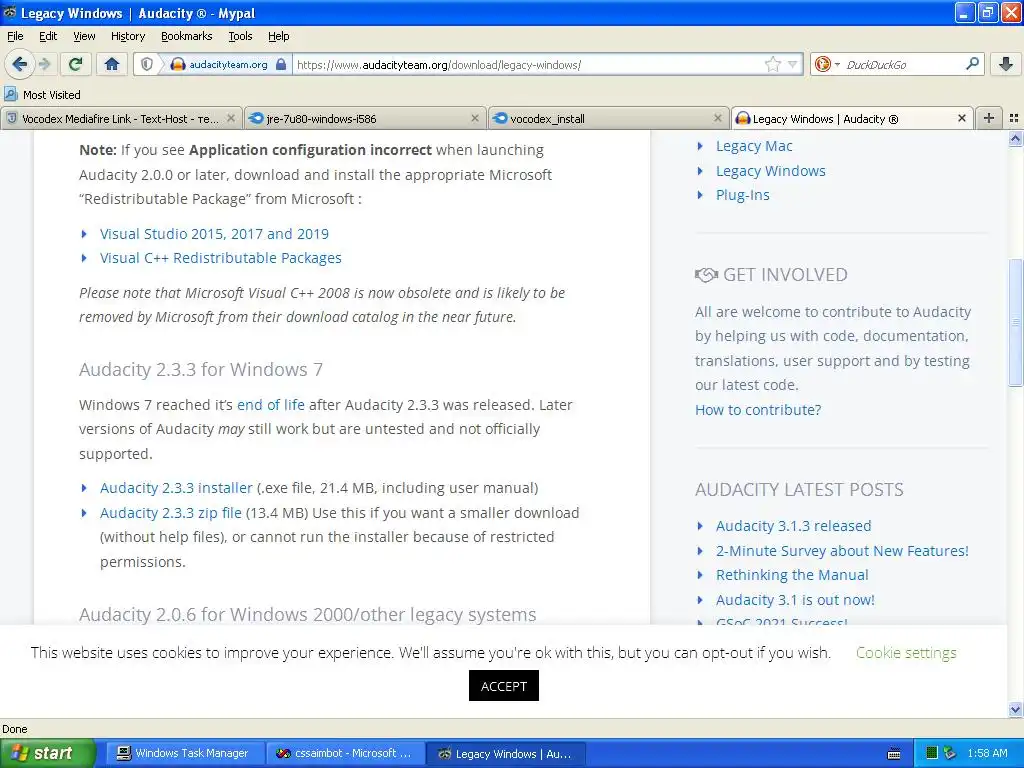
Task: Click the scrollbar up arrow
Action: click(1016, 138)
